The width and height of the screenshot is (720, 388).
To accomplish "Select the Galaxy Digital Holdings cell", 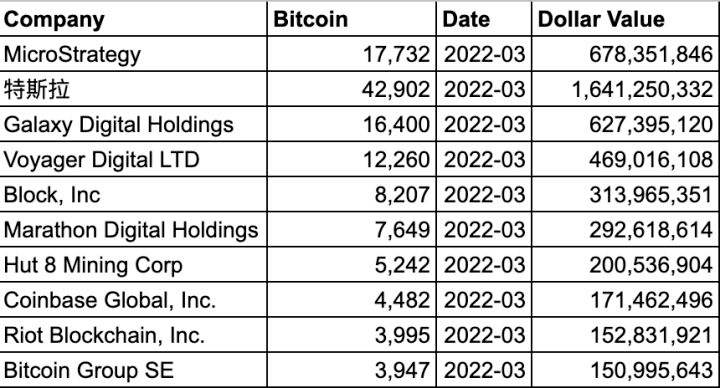I will 133,124.
